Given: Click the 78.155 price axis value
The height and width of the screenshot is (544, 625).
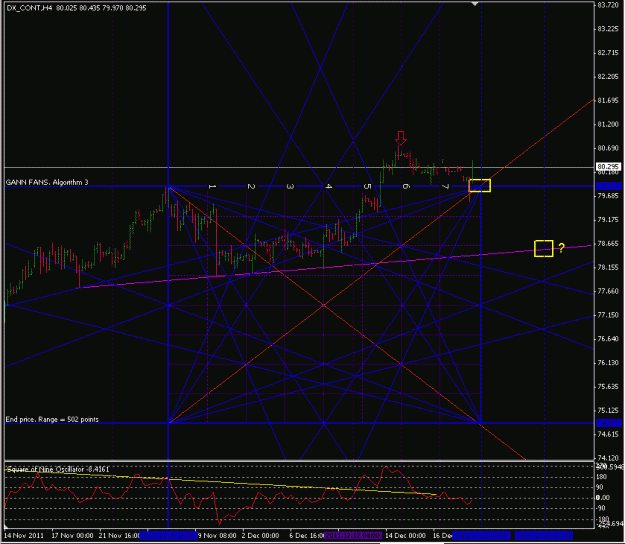Looking at the screenshot, I should pyautogui.click(x=608, y=267).
